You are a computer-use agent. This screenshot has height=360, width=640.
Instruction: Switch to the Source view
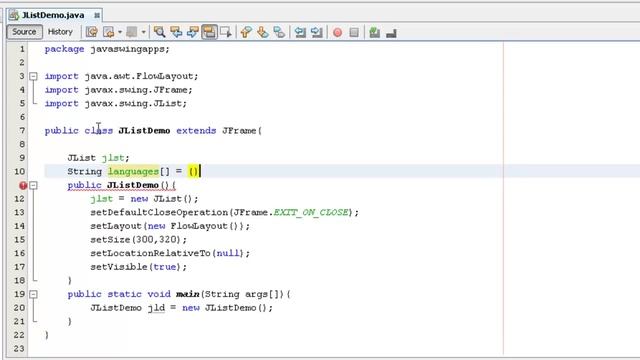tap(24, 32)
